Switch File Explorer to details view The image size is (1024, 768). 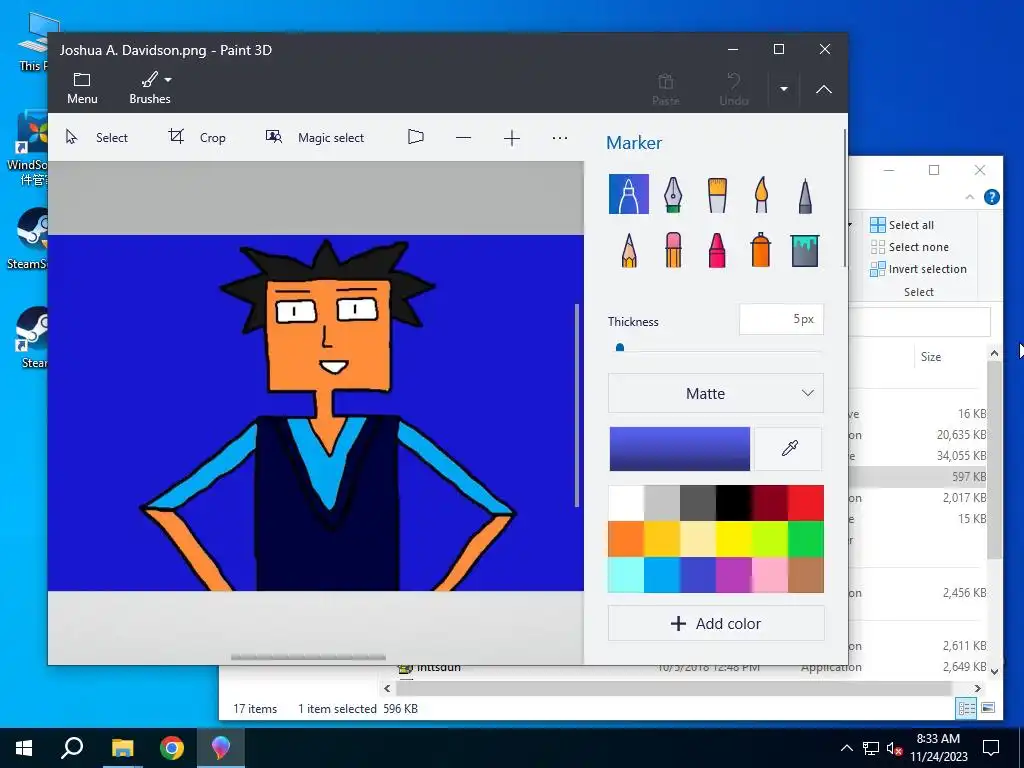tap(966, 708)
